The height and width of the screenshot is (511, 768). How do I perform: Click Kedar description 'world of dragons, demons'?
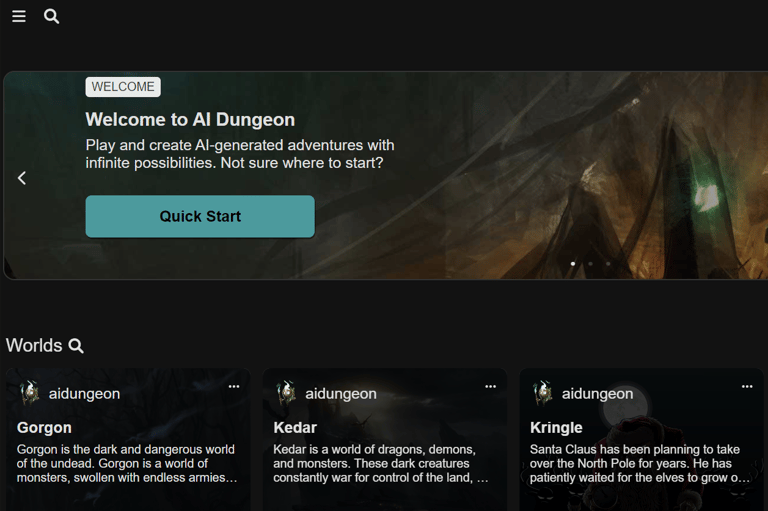(399, 449)
